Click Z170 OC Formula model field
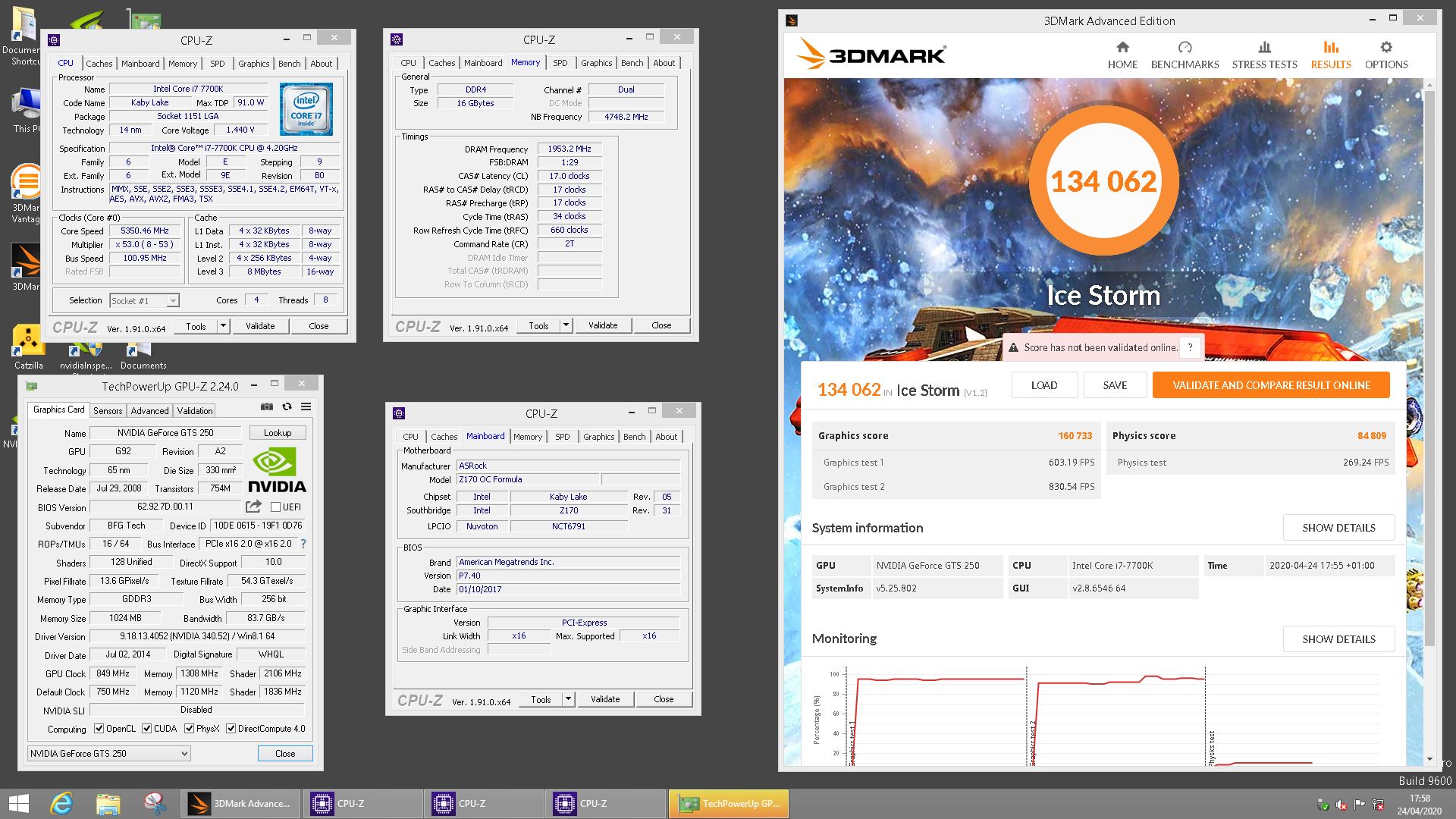The height and width of the screenshot is (819, 1456). [x=527, y=479]
